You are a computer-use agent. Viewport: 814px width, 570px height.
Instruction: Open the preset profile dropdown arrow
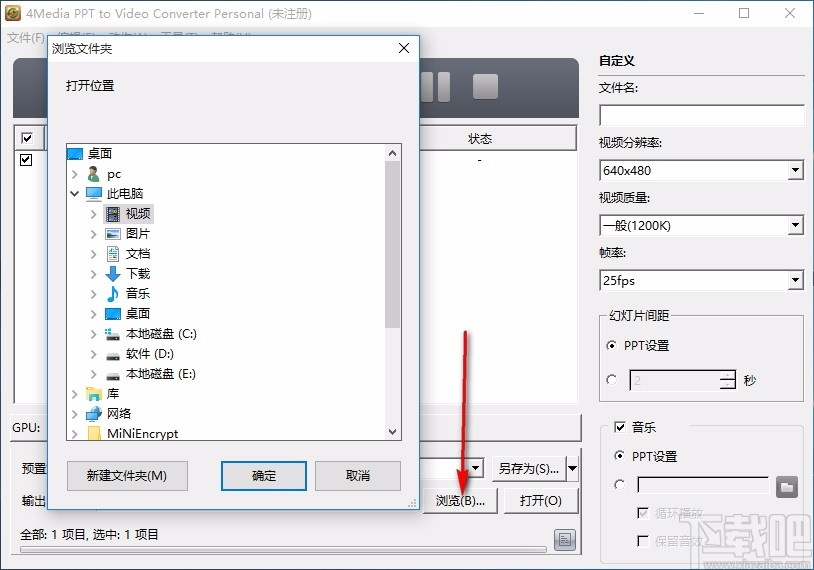coord(476,468)
